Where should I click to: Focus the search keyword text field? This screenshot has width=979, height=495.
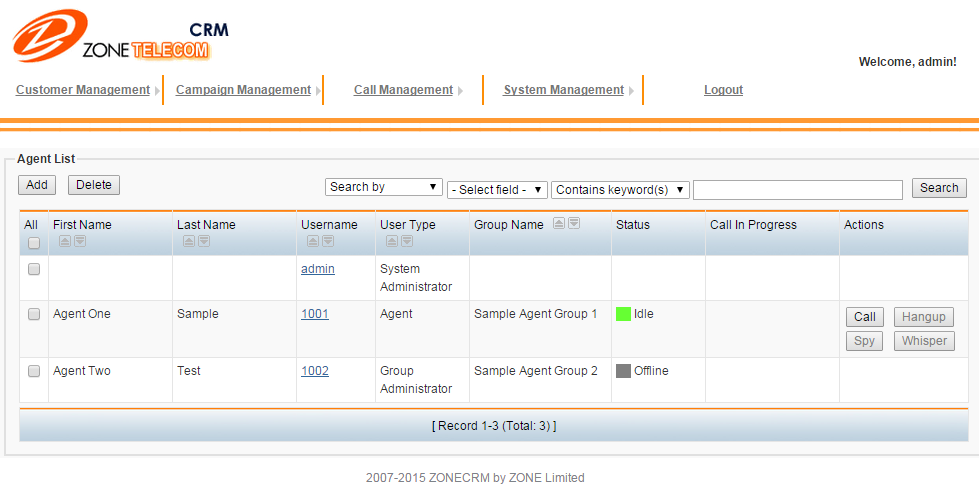click(x=797, y=190)
